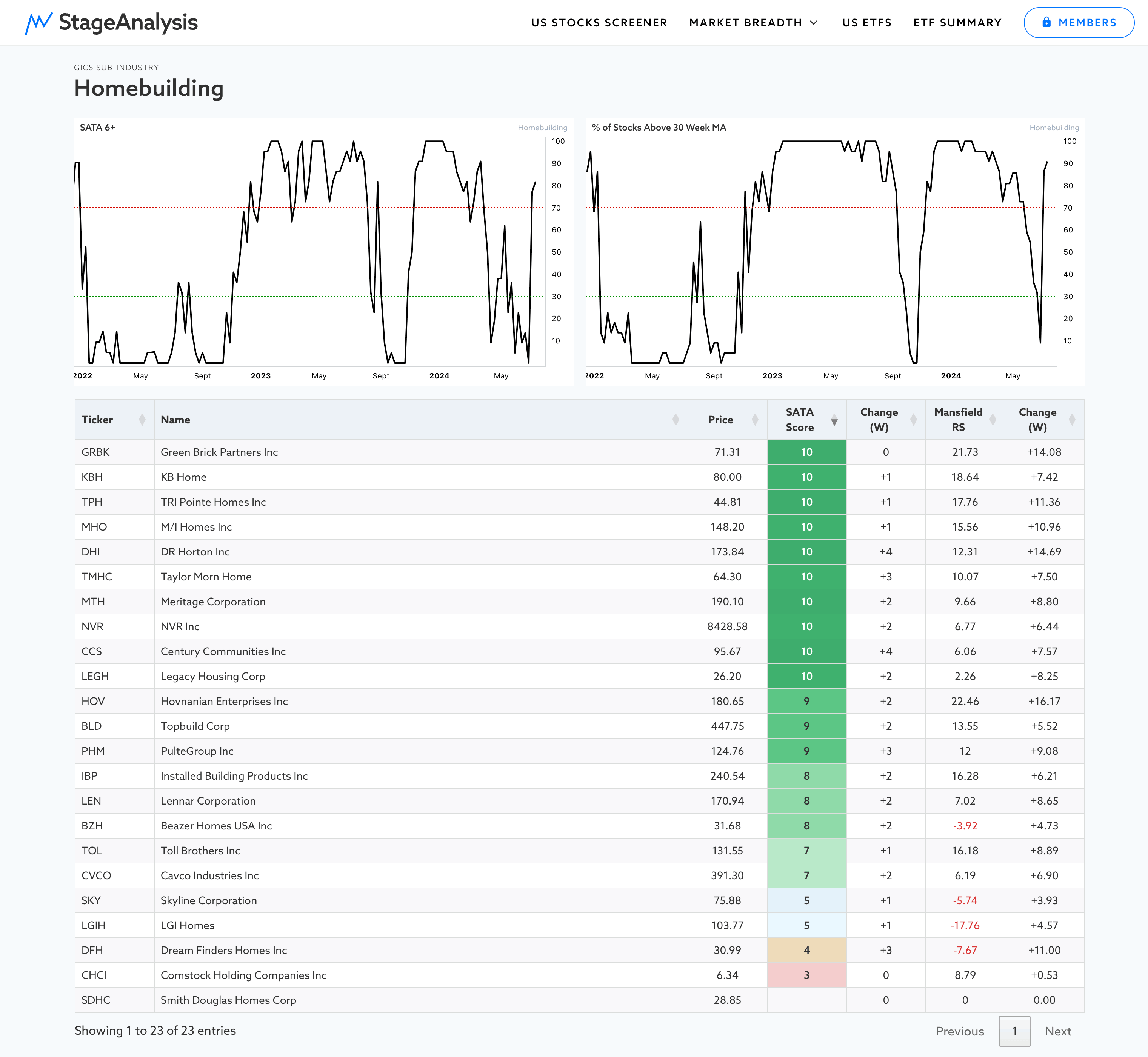
Task: Sort by Ticker column arrows
Action: pos(142,420)
